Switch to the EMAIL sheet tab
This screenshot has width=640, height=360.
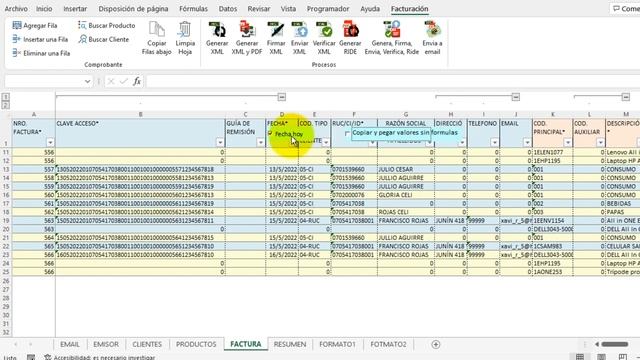(70, 344)
